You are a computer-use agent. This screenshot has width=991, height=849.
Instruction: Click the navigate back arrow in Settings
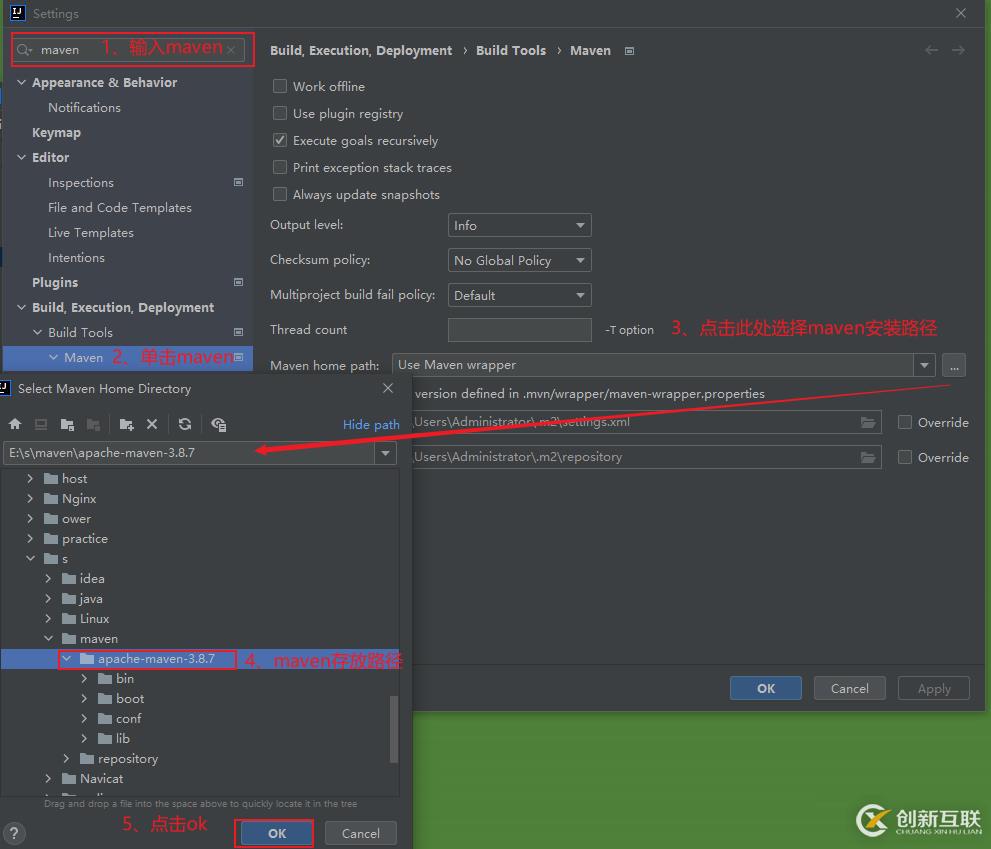932,50
